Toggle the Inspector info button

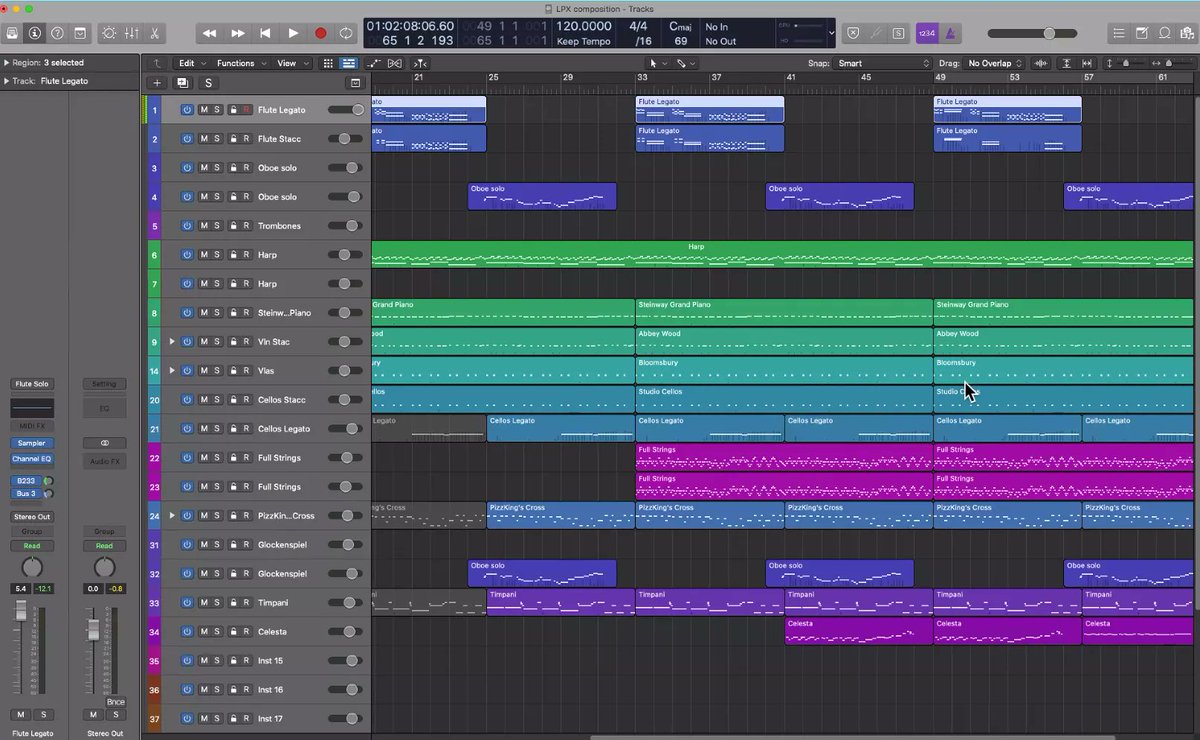(x=35, y=33)
